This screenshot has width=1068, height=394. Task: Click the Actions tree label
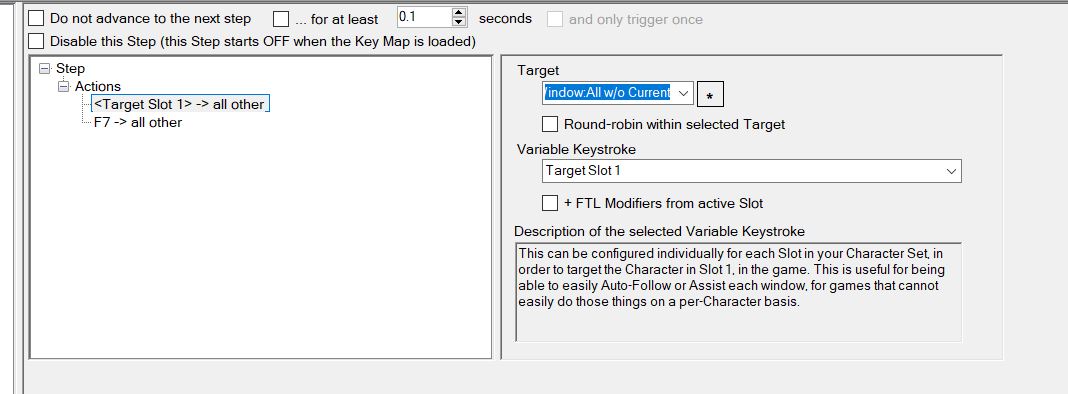coord(97,87)
